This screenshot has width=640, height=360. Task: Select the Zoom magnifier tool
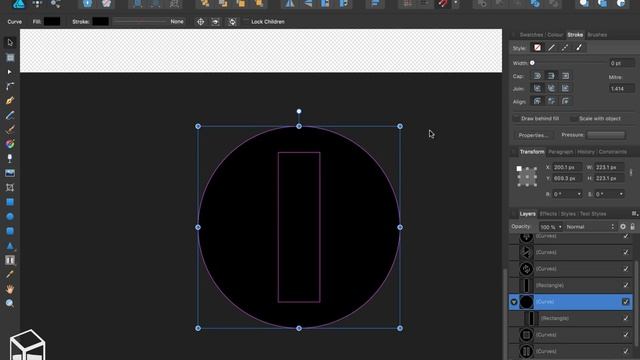point(10,303)
